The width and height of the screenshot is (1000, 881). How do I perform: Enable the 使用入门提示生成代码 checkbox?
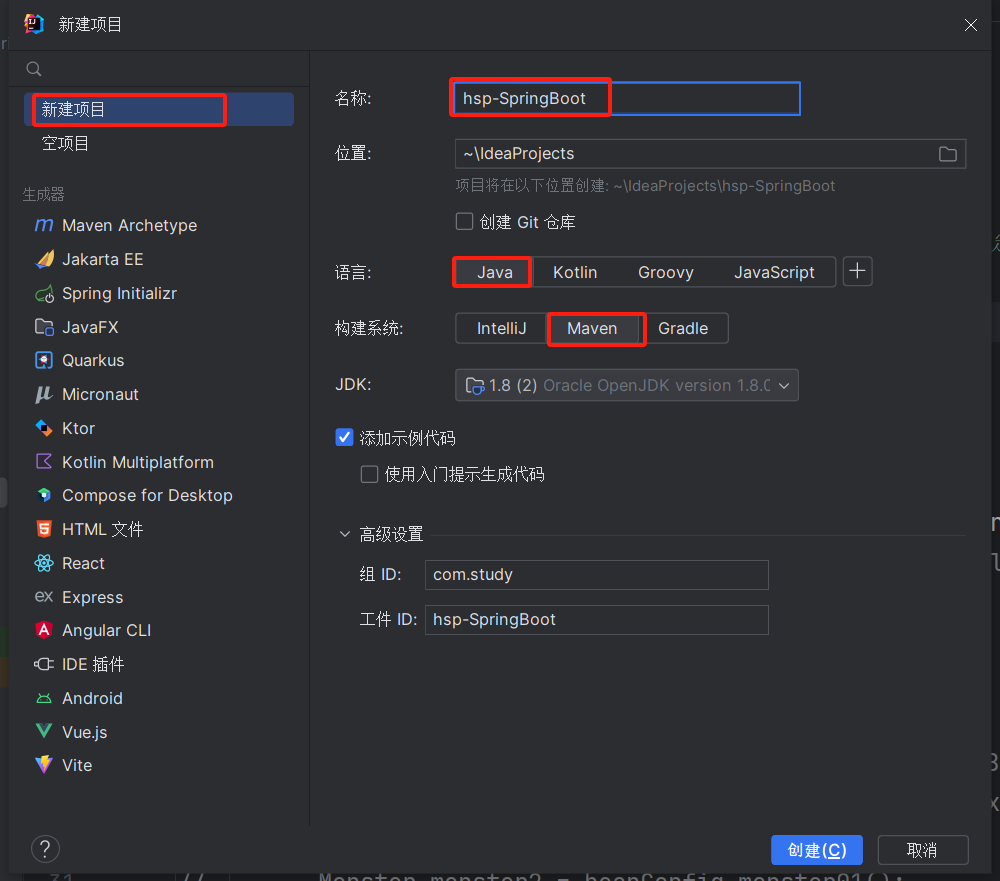[x=369, y=474]
